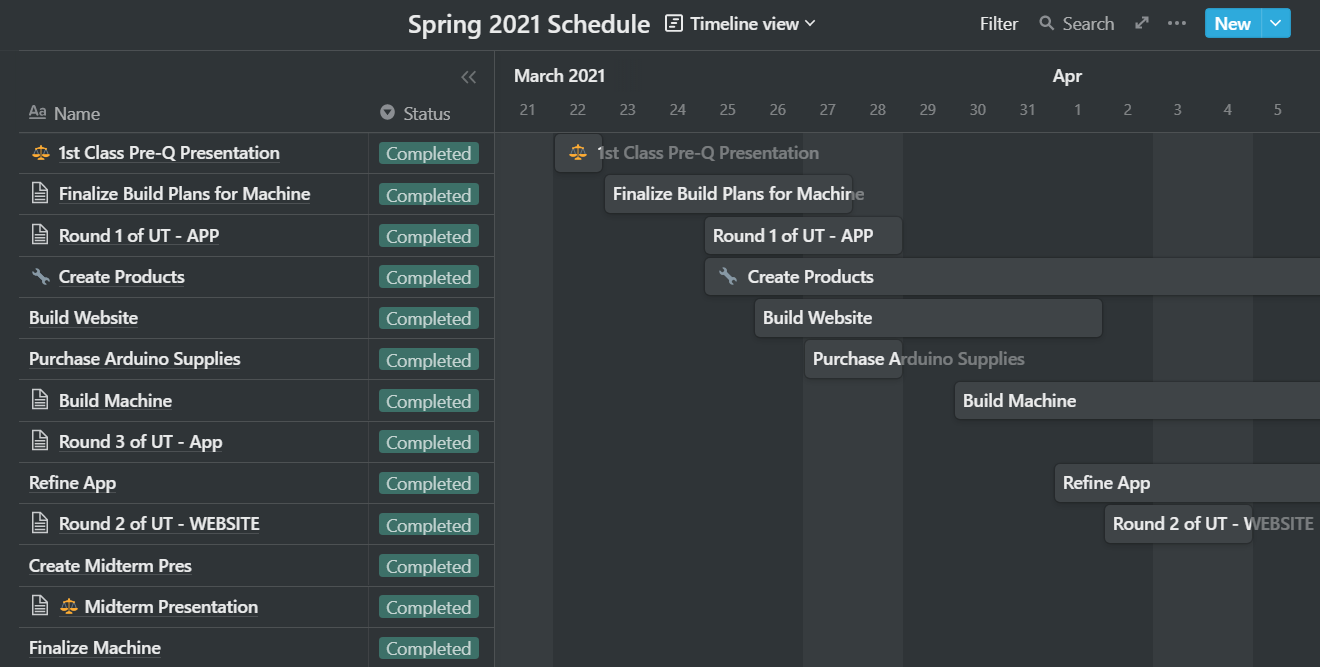
Task: Click the Status column dropdown icon
Action: [388, 113]
